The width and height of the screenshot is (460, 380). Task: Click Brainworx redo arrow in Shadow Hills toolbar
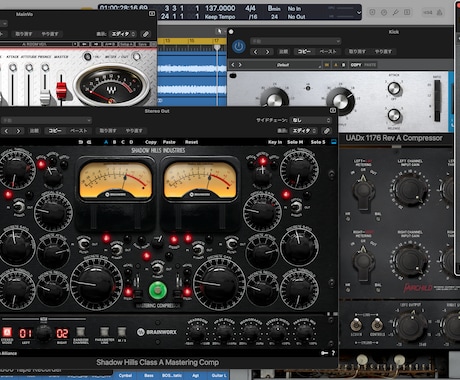89,142
